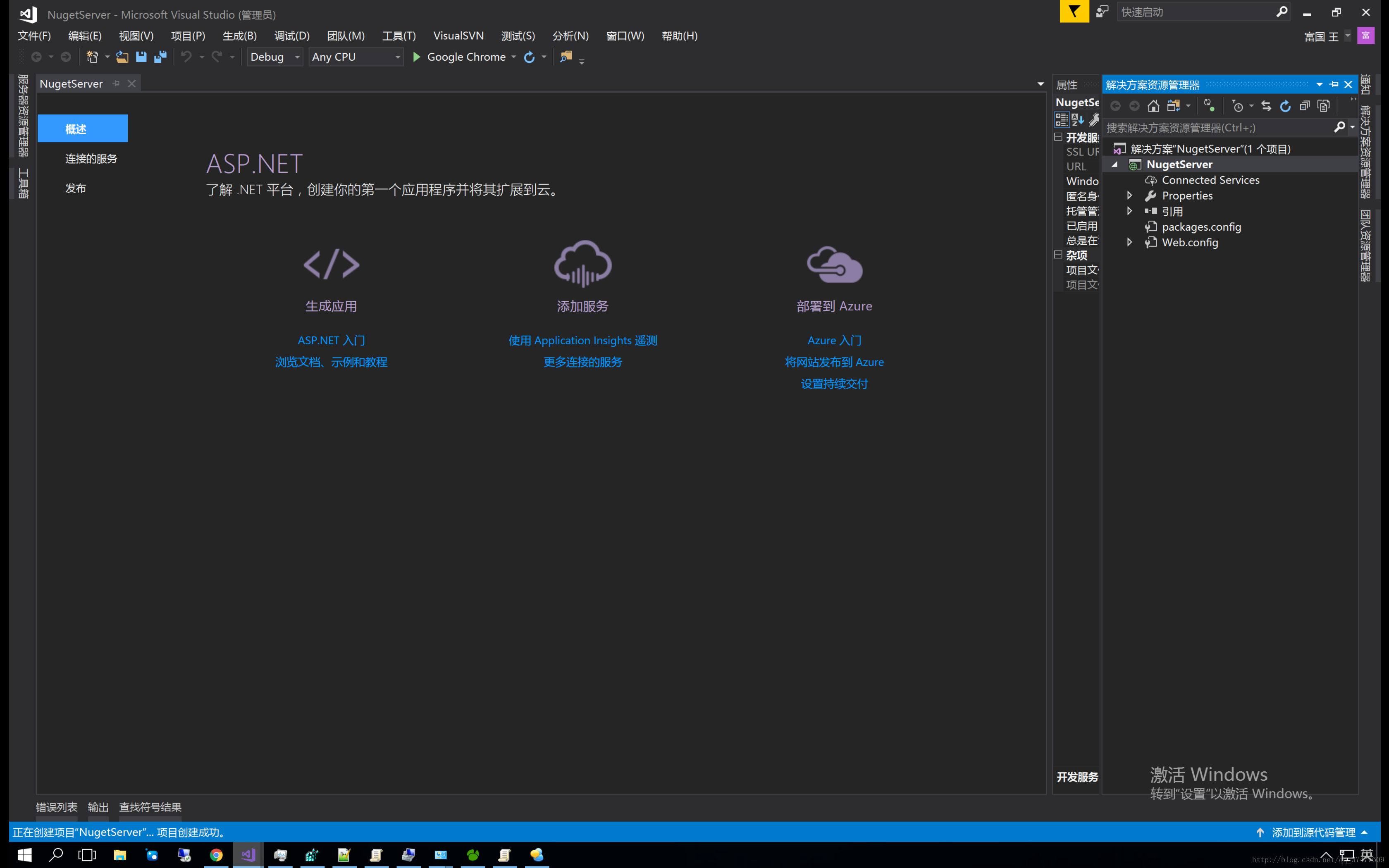Click the feedback icon beside Quick Launch
The width and height of the screenshot is (1389, 868).
pos(1102,12)
